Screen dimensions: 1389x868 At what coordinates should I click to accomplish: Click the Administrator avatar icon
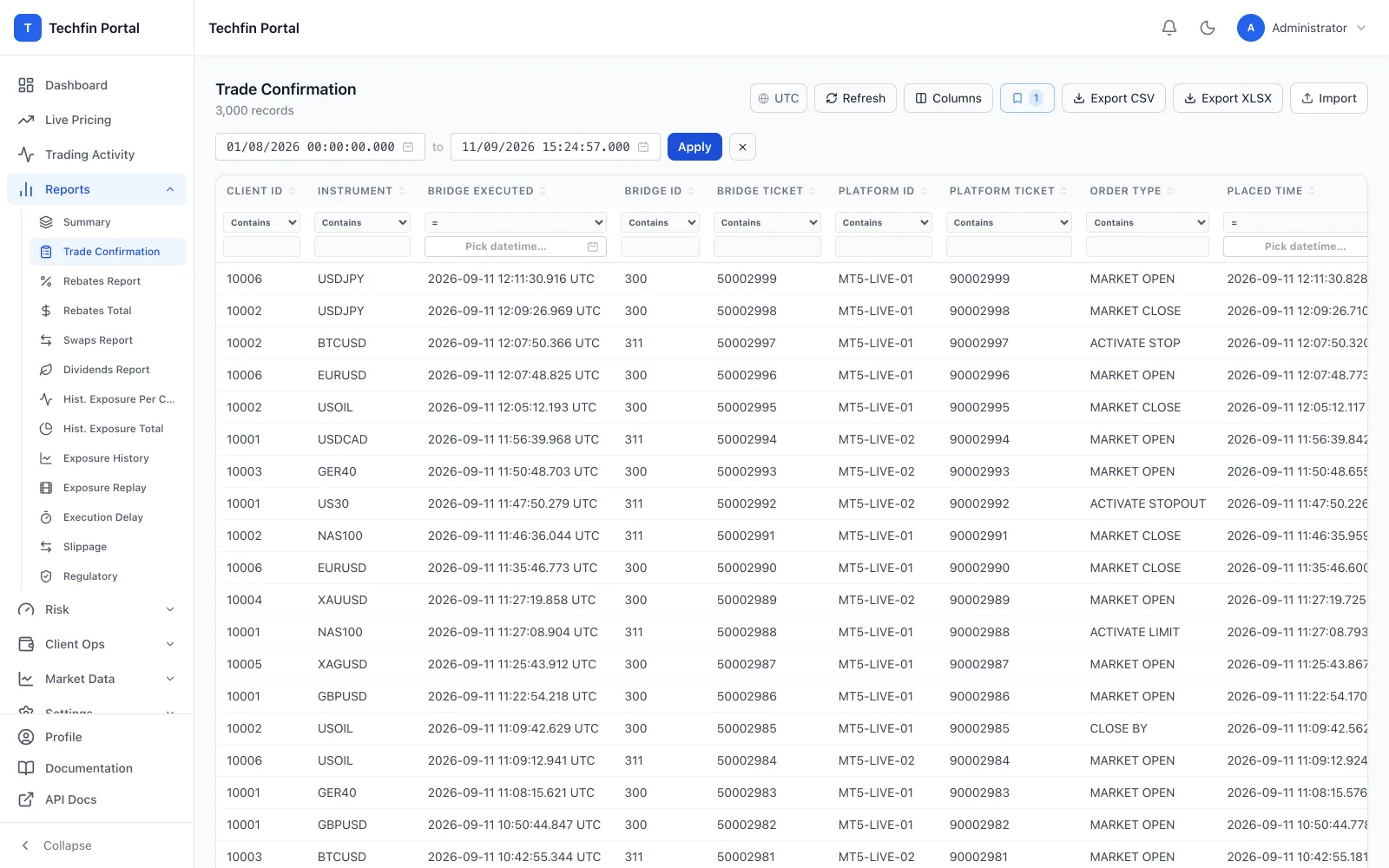1250,28
